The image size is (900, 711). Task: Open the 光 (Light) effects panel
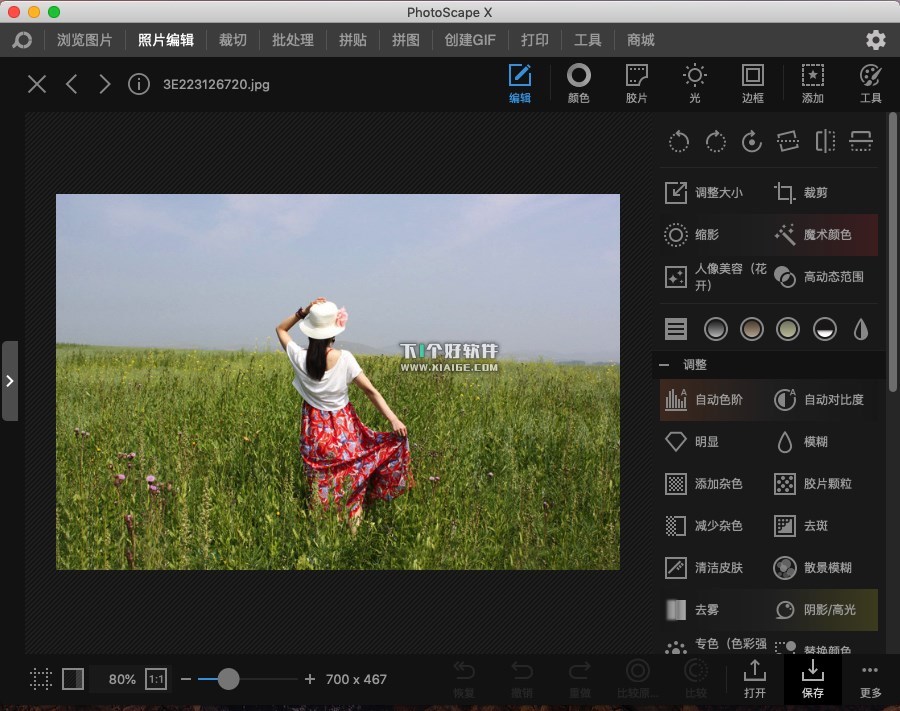pos(694,82)
